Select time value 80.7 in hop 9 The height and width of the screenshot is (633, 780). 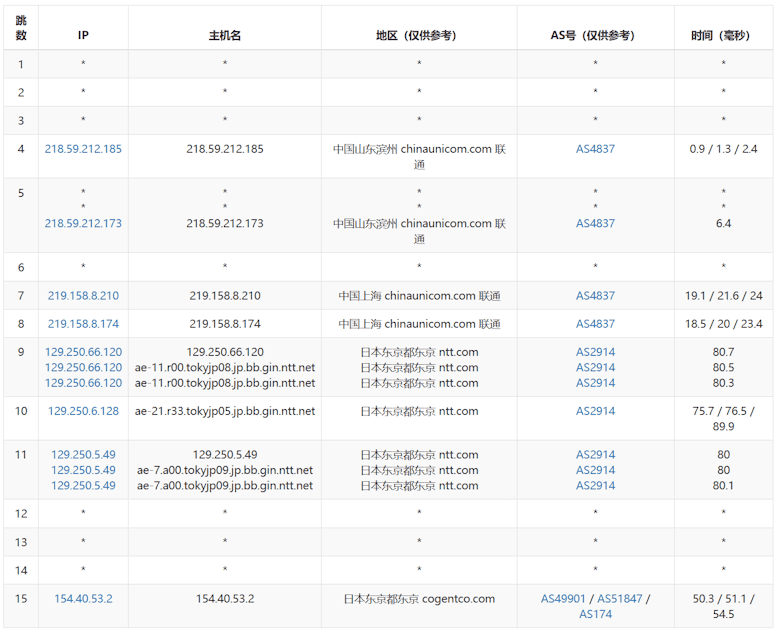(x=723, y=352)
